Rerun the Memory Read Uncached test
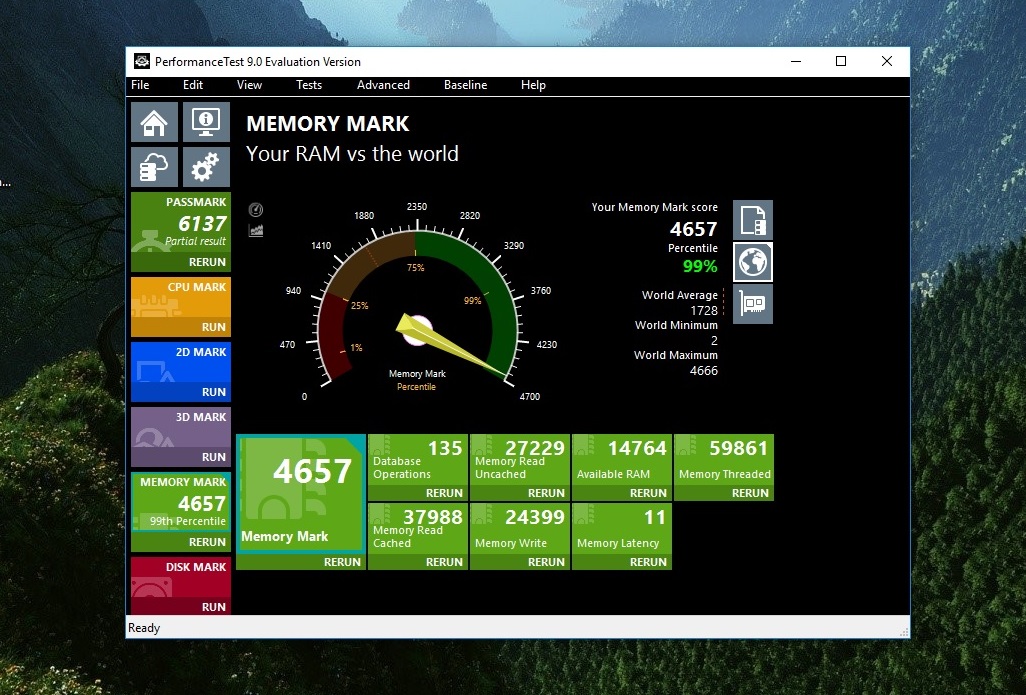Screen dimensions: 1026x695 [546, 493]
